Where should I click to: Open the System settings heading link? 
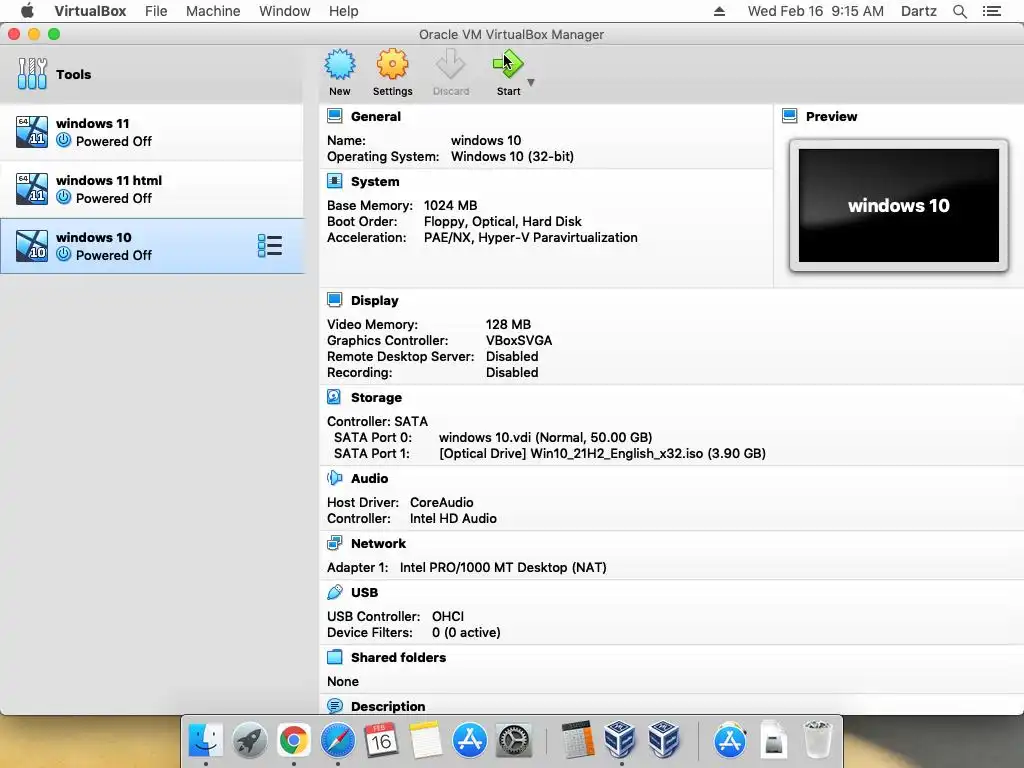click(x=375, y=182)
